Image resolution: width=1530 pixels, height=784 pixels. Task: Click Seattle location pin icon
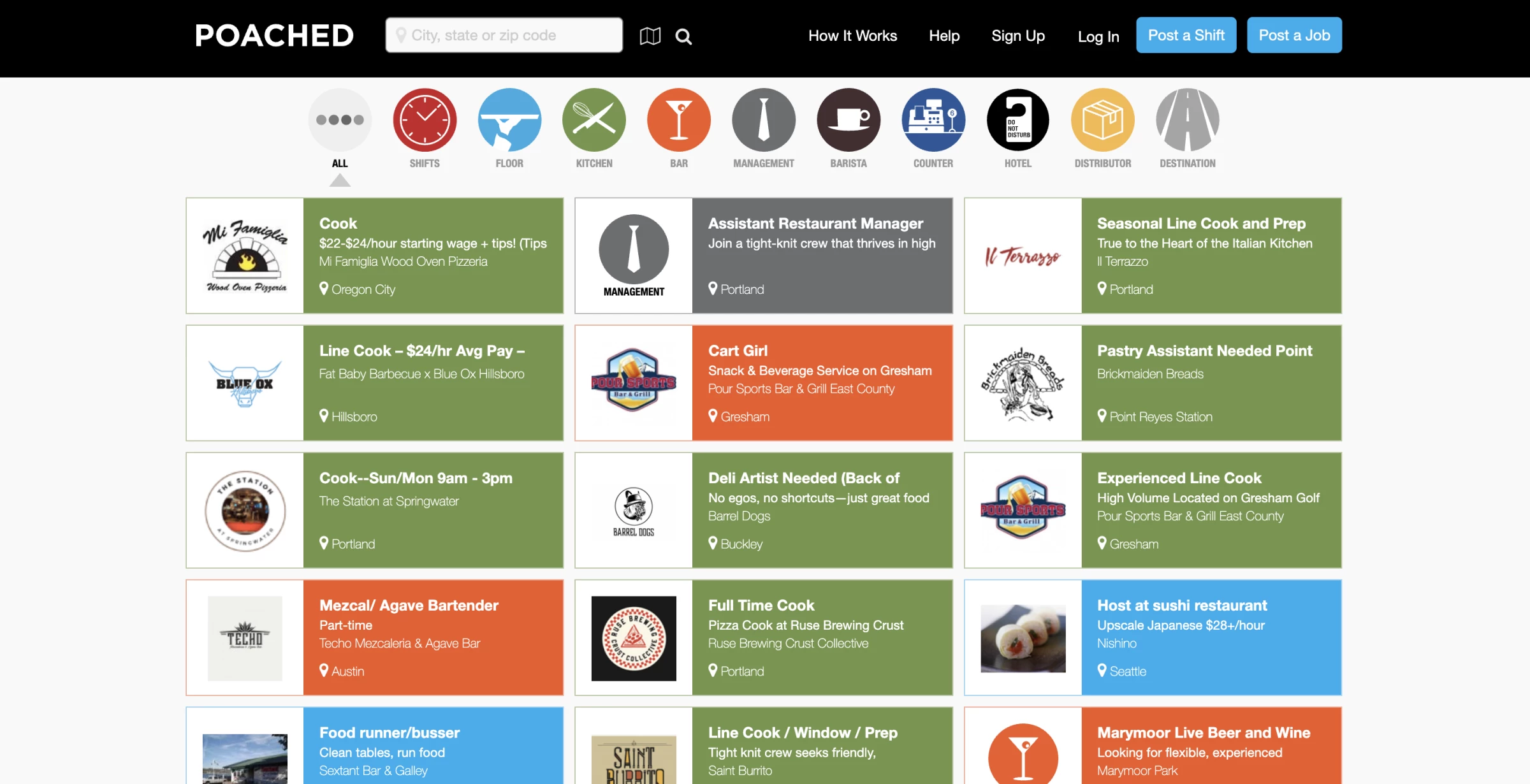(x=1102, y=671)
